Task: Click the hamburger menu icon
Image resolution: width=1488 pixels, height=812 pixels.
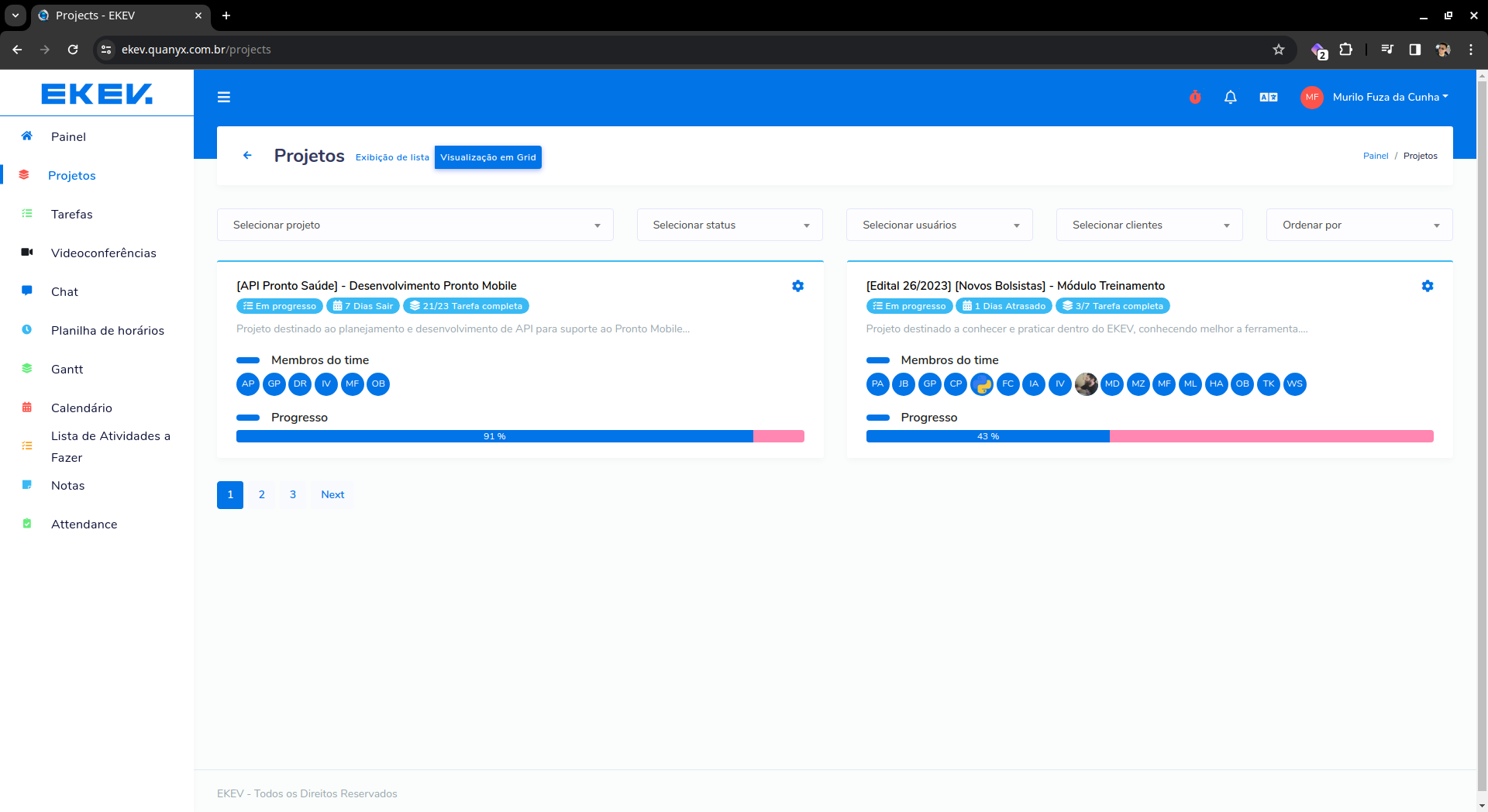Action: pos(224,97)
